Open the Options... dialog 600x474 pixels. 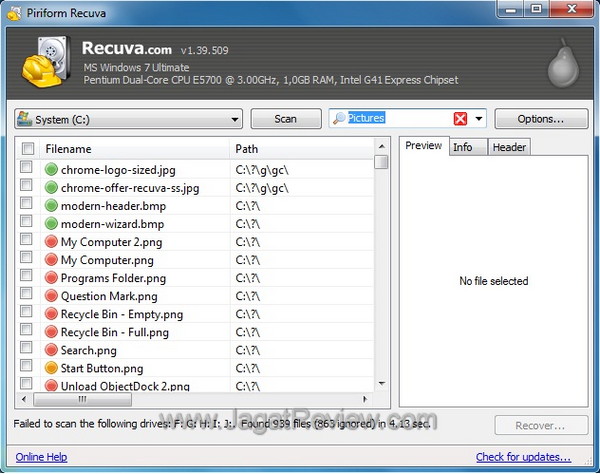(541, 119)
